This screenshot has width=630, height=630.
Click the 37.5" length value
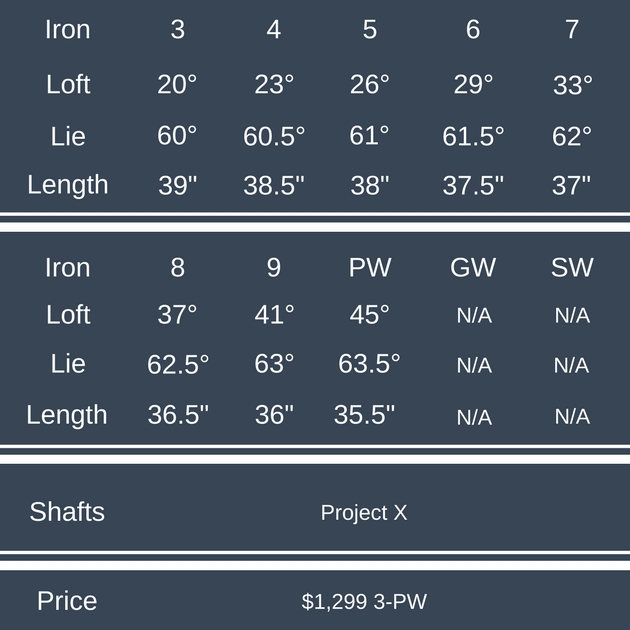coord(473,185)
